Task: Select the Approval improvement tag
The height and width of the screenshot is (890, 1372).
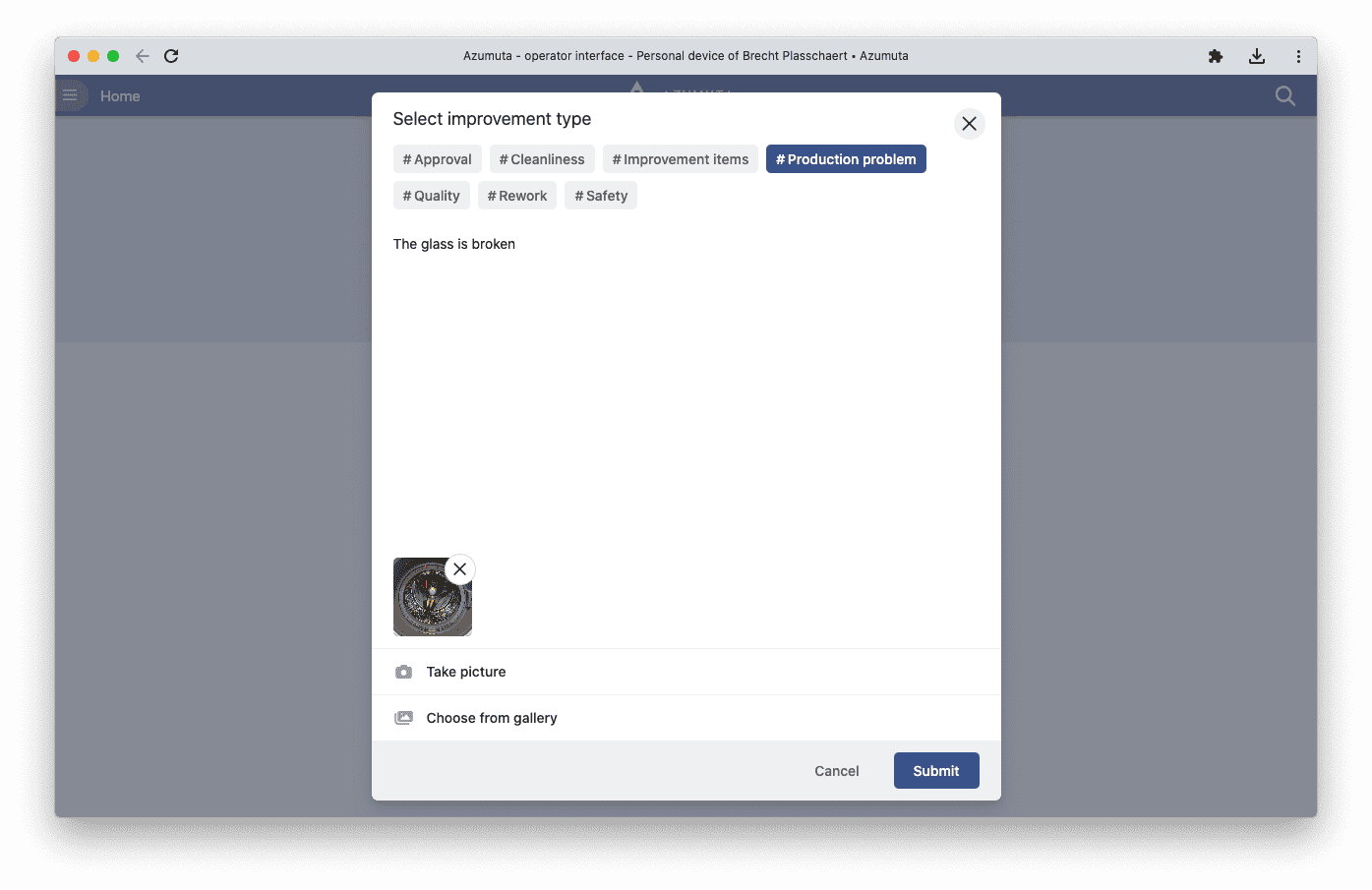Action: click(437, 158)
